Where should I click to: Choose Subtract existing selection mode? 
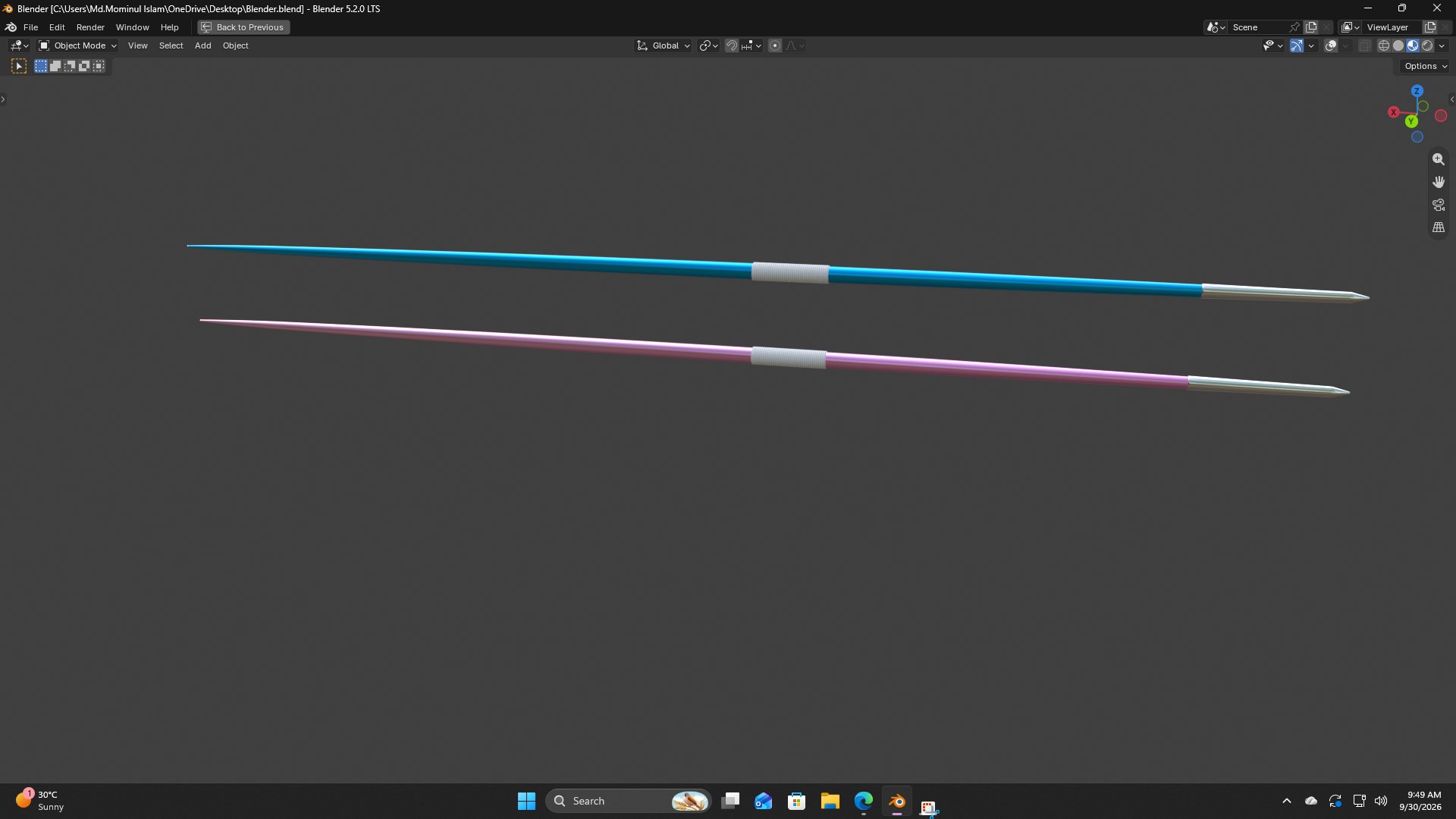click(x=70, y=66)
